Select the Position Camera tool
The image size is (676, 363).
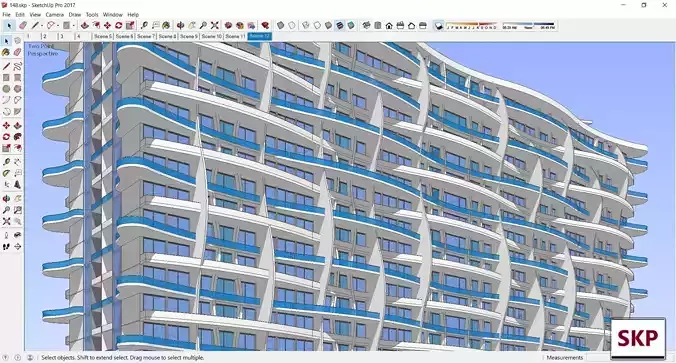pos(6,235)
